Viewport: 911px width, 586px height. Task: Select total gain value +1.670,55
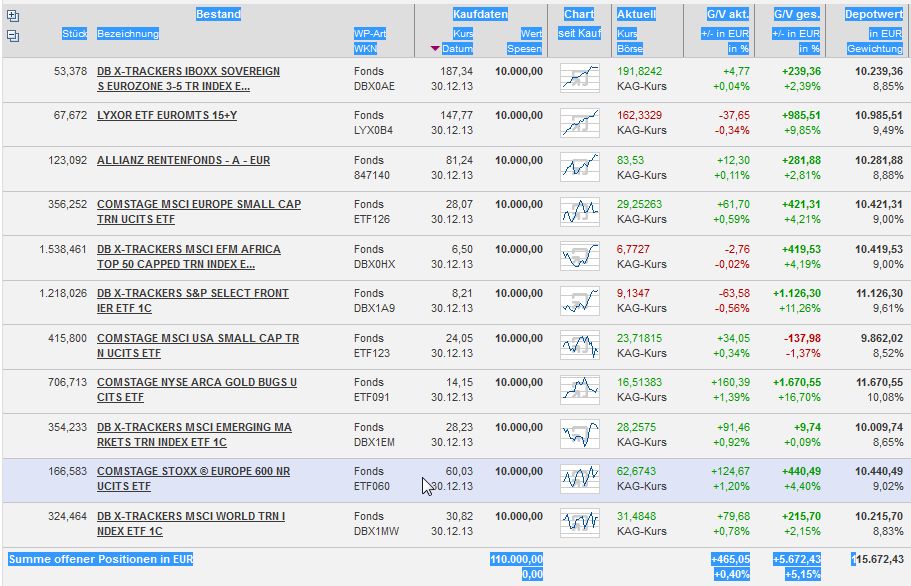(797, 382)
